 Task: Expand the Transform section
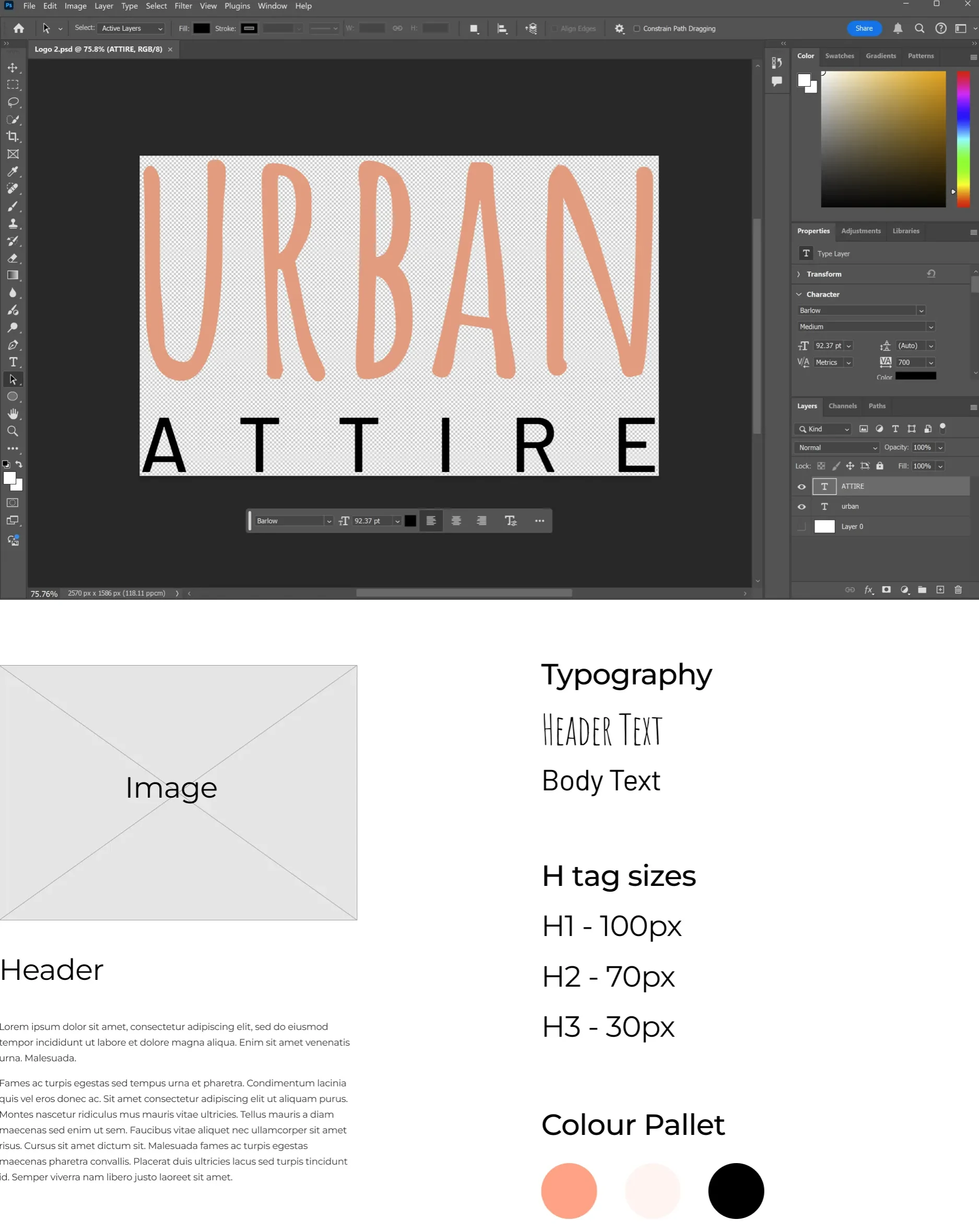[x=799, y=274]
